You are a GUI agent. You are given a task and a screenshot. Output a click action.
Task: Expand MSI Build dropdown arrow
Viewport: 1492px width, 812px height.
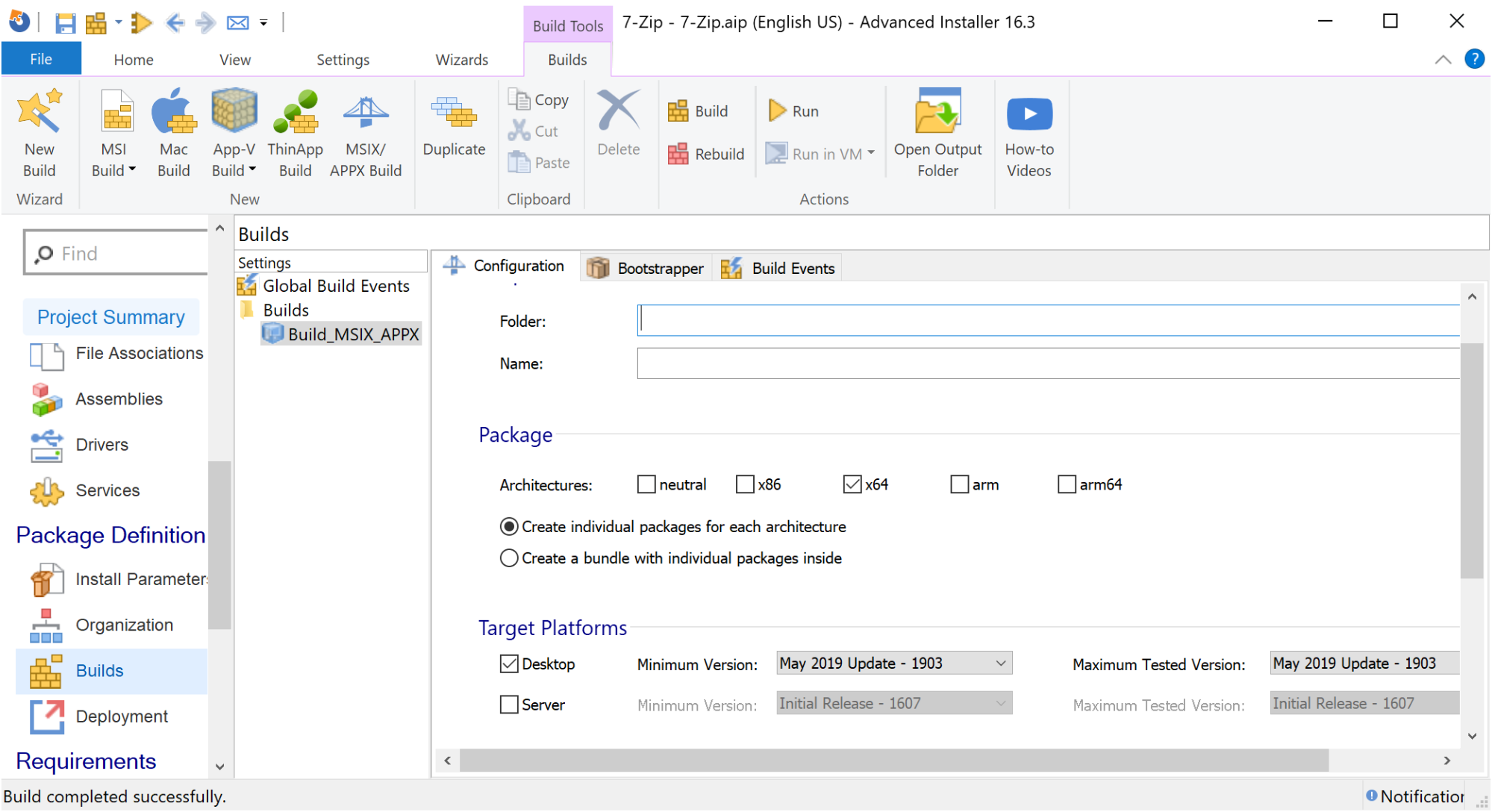(132, 169)
